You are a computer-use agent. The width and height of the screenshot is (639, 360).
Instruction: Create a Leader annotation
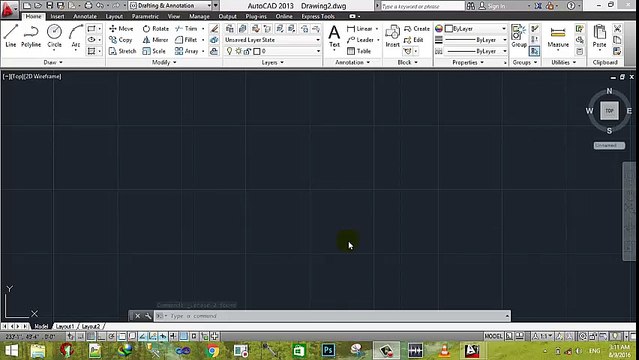tap(360, 40)
